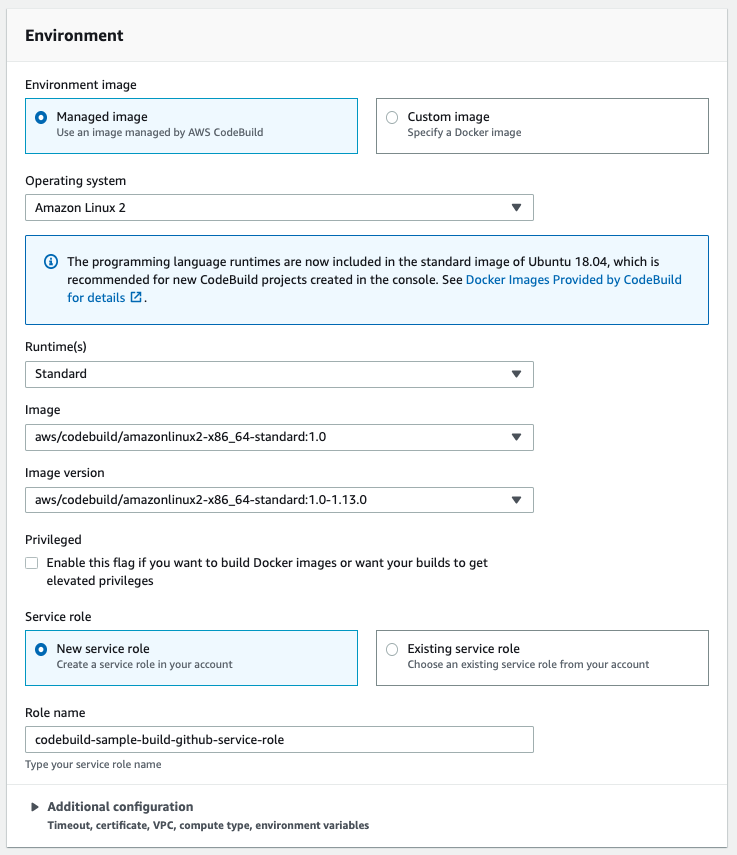Viewport: 737px width, 855px height.
Task: Click the Environment section heading
Action: coord(74,36)
